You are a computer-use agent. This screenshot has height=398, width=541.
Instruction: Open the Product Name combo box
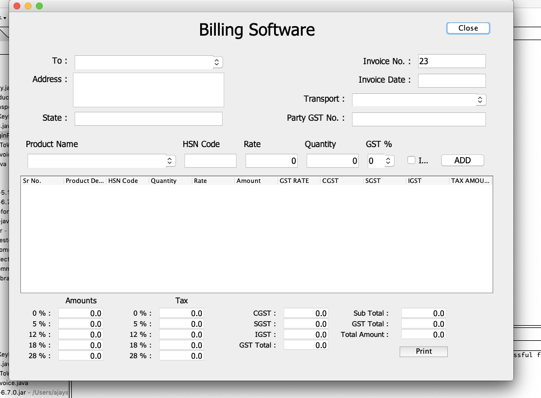(101, 161)
